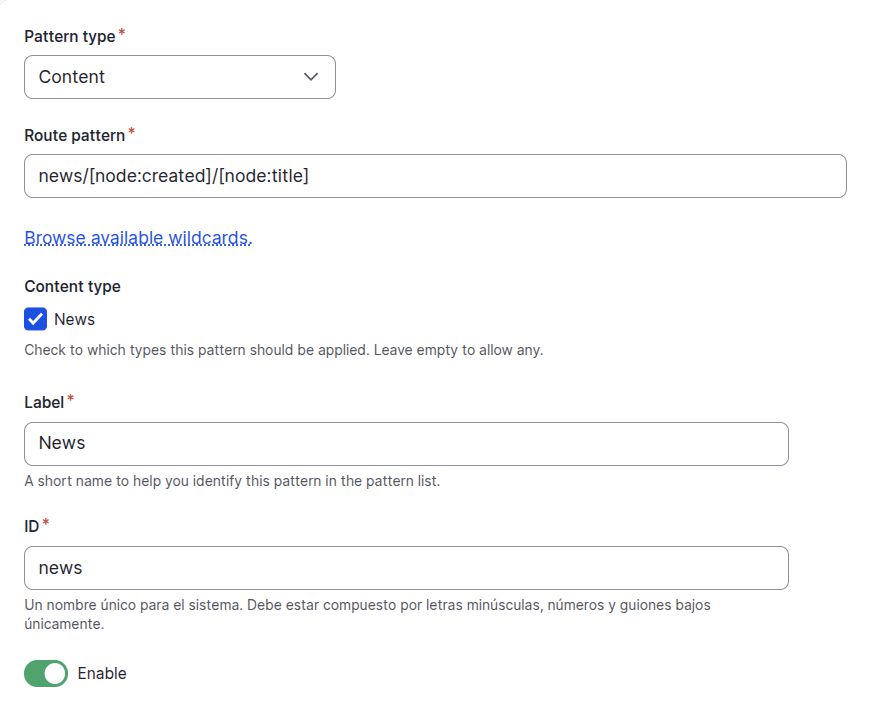
Task: Expand the Content pattern type selector chevron
Action: (x=310, y=76)
